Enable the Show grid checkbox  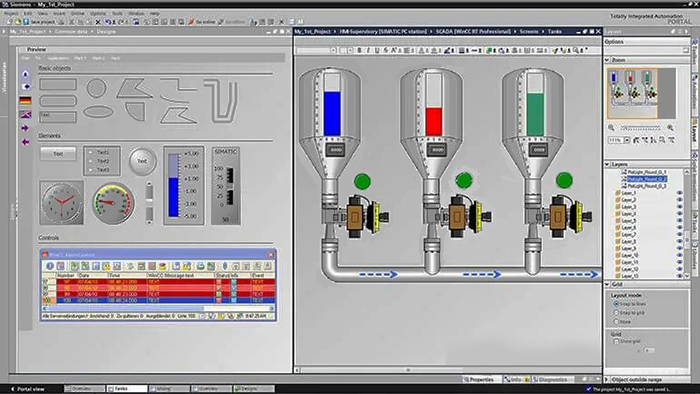coord(616,341)
